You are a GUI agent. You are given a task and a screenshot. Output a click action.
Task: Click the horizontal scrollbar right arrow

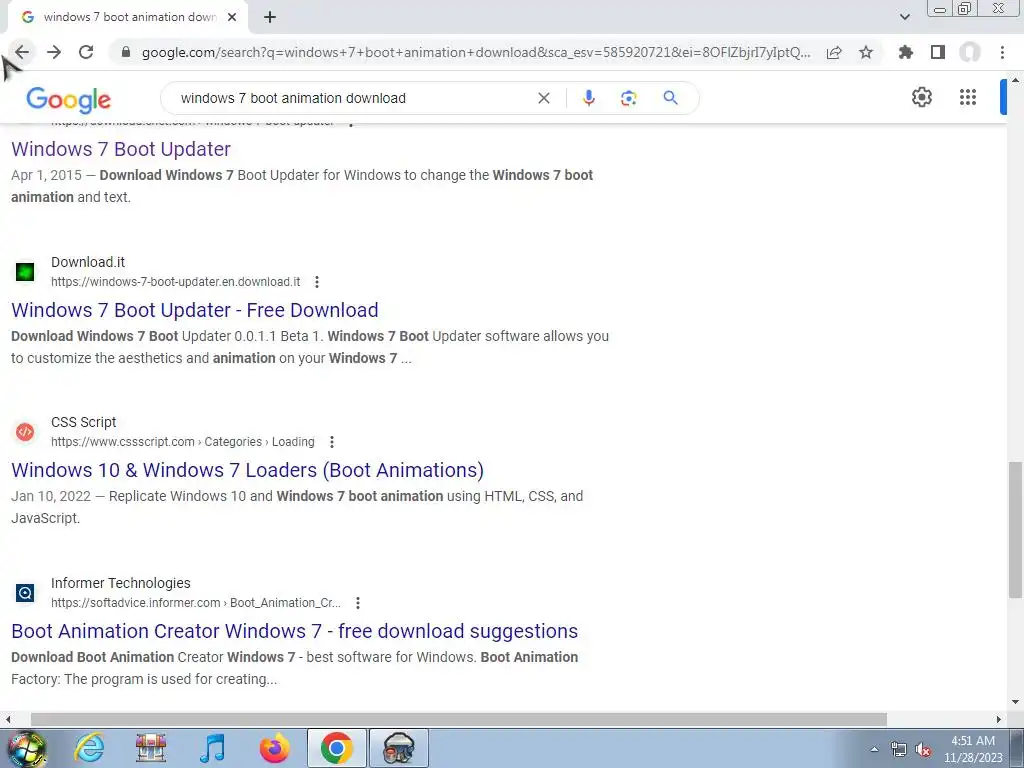click(x=999, y=720)
